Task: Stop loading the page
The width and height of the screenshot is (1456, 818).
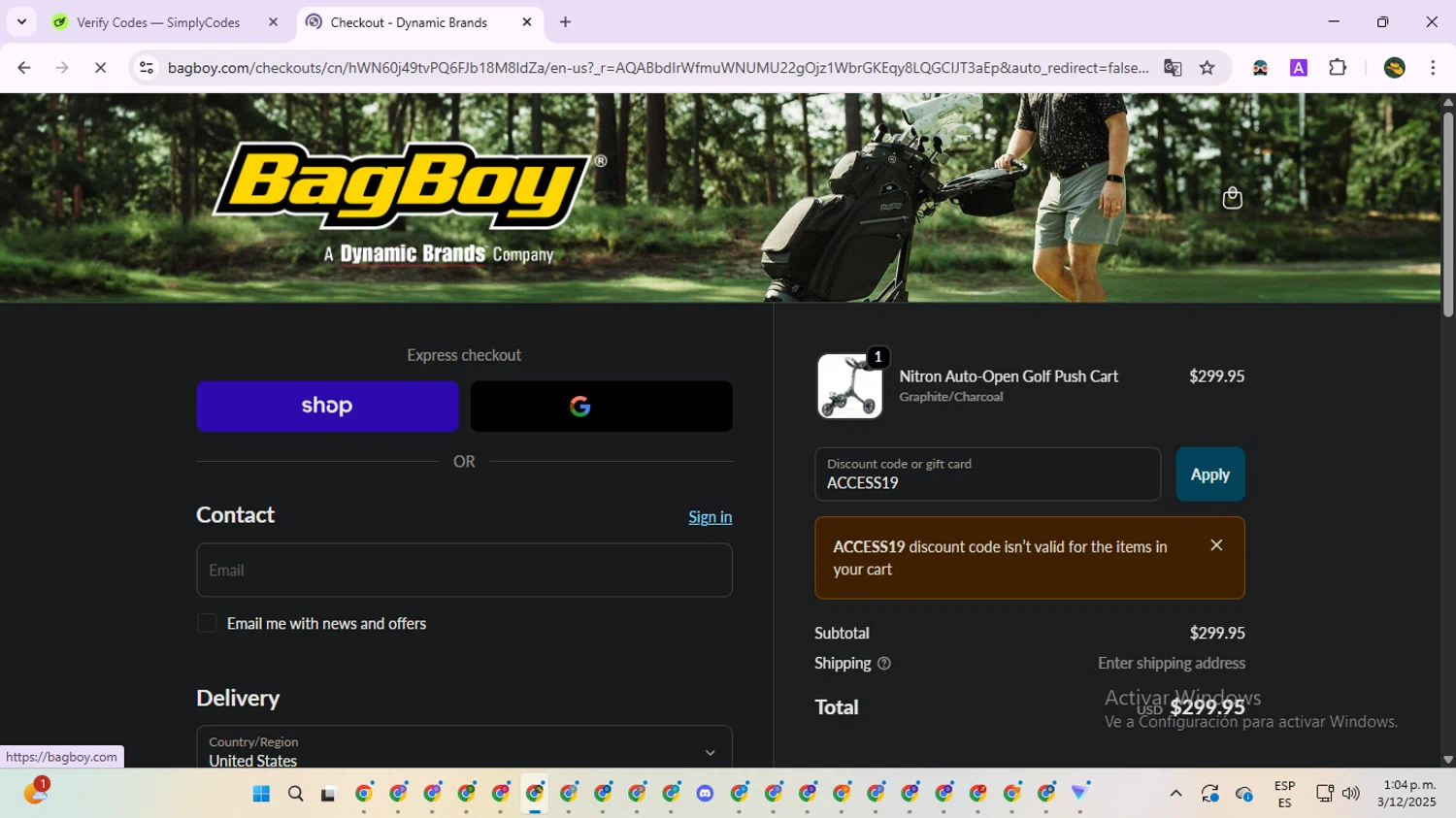Action: coord(100,68)
